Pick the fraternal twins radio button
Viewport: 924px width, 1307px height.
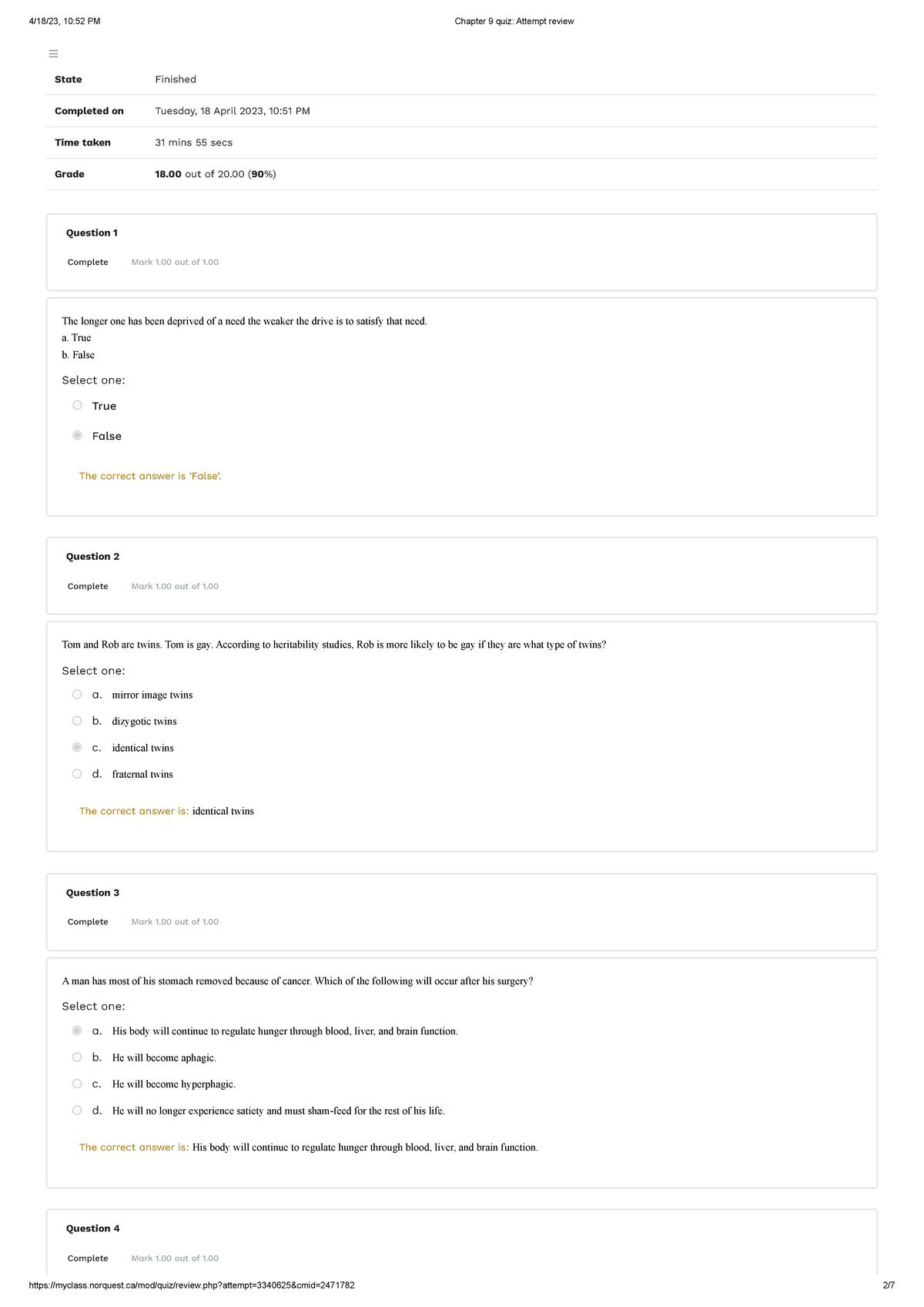point(77,774)
